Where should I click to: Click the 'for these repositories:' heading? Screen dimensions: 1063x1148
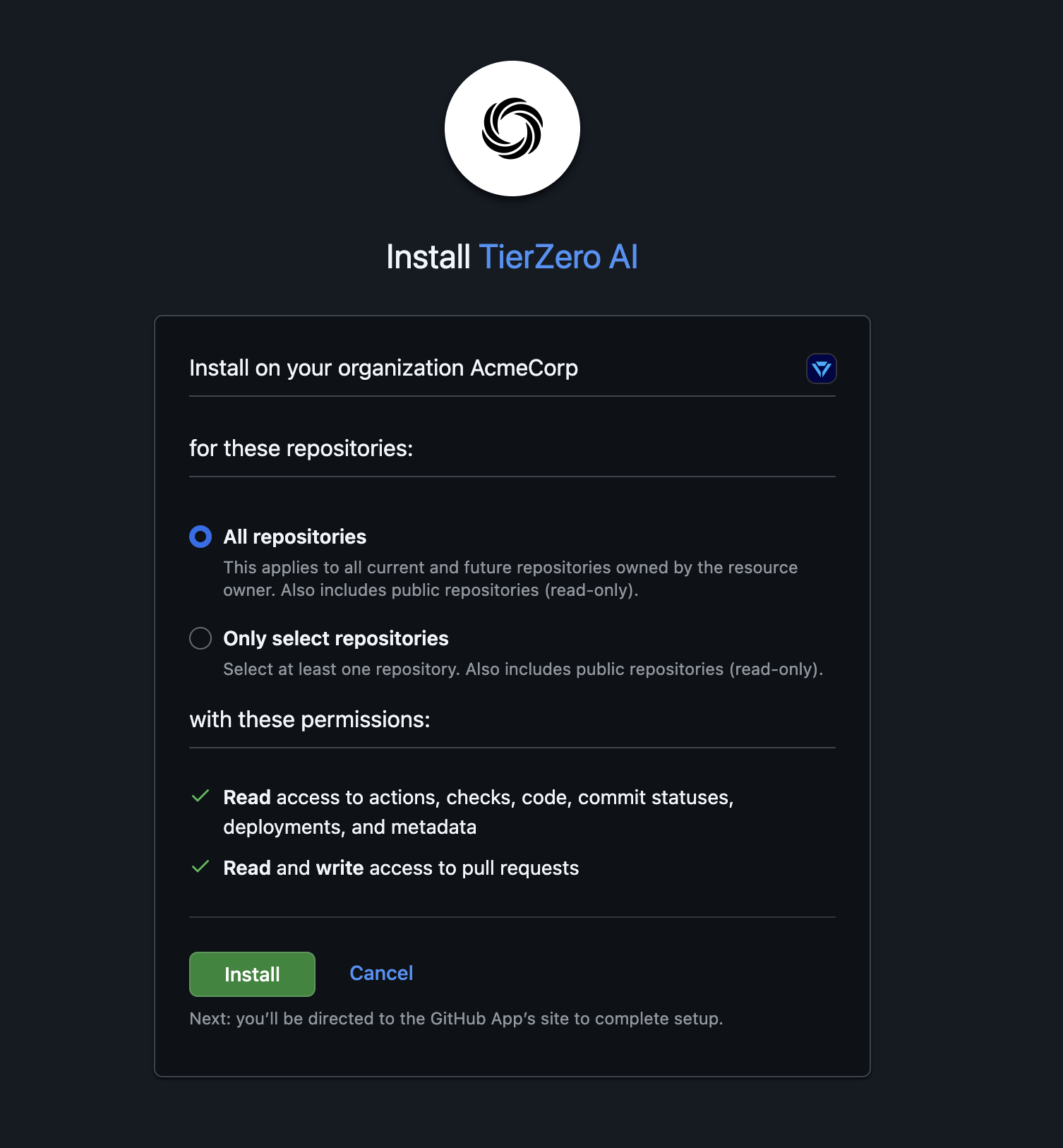tap(302, 448)
